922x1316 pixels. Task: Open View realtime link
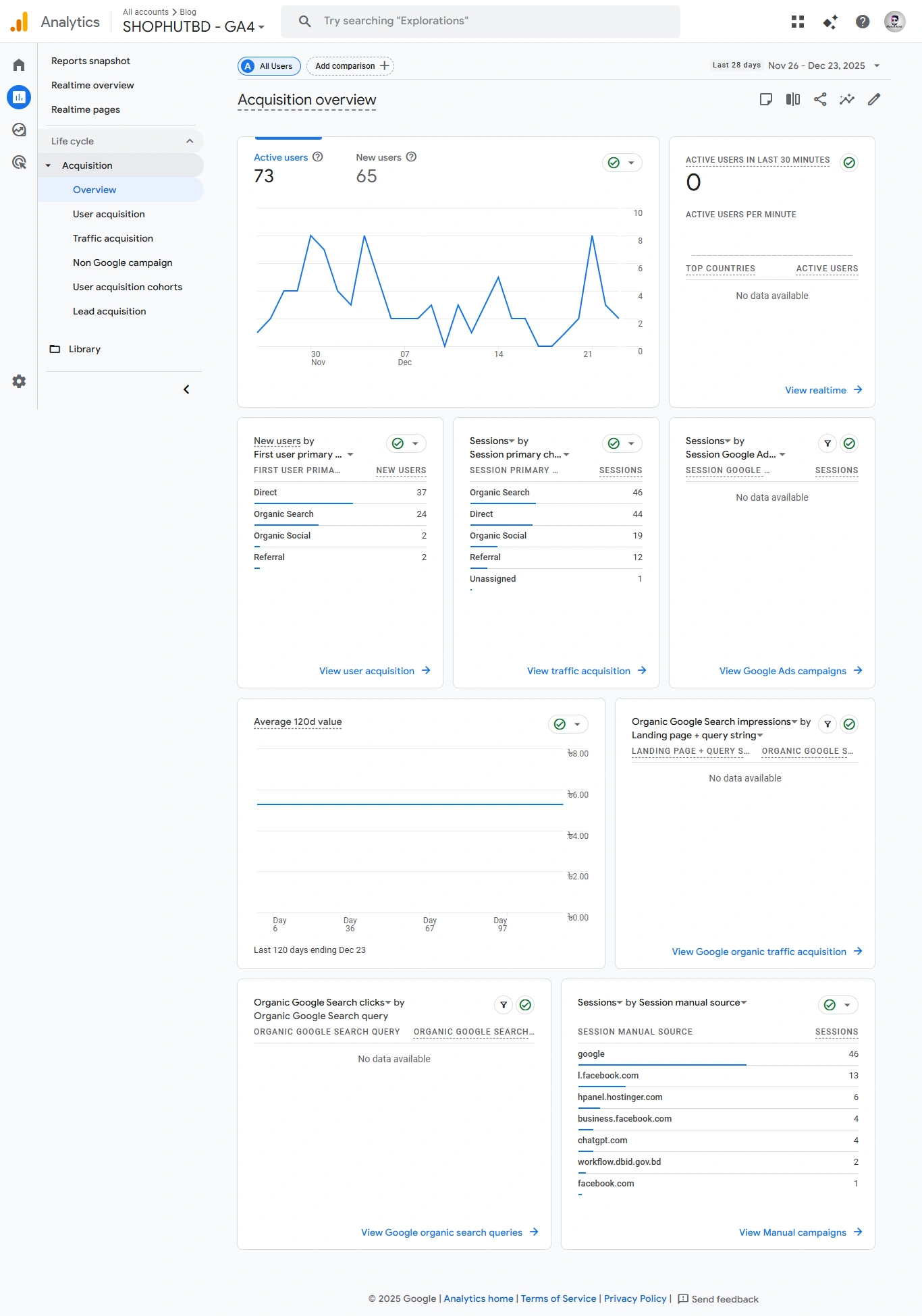coord(823,390)
